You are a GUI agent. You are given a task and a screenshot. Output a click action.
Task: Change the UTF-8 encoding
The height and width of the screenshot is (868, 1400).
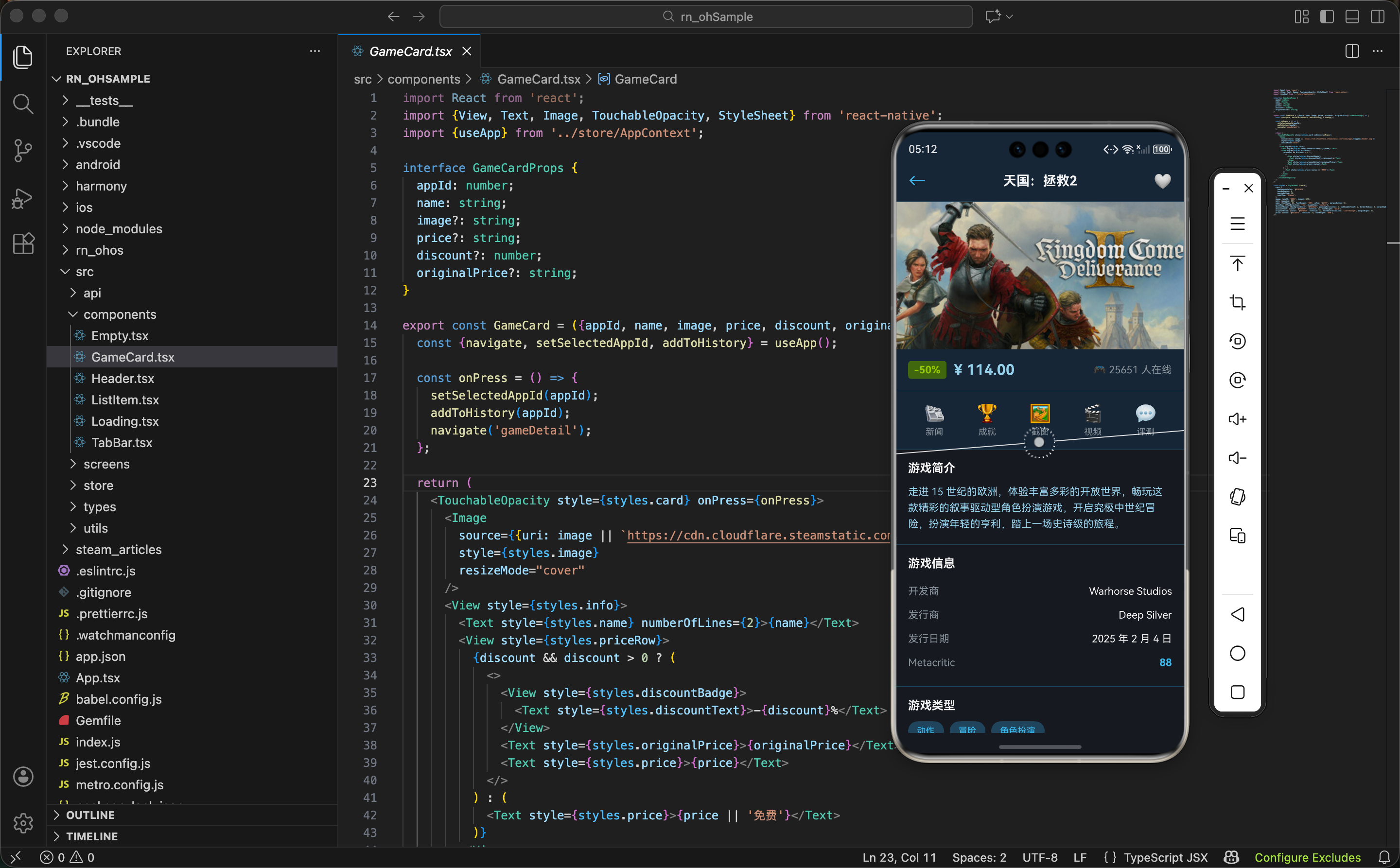(x=1040, y=857)
